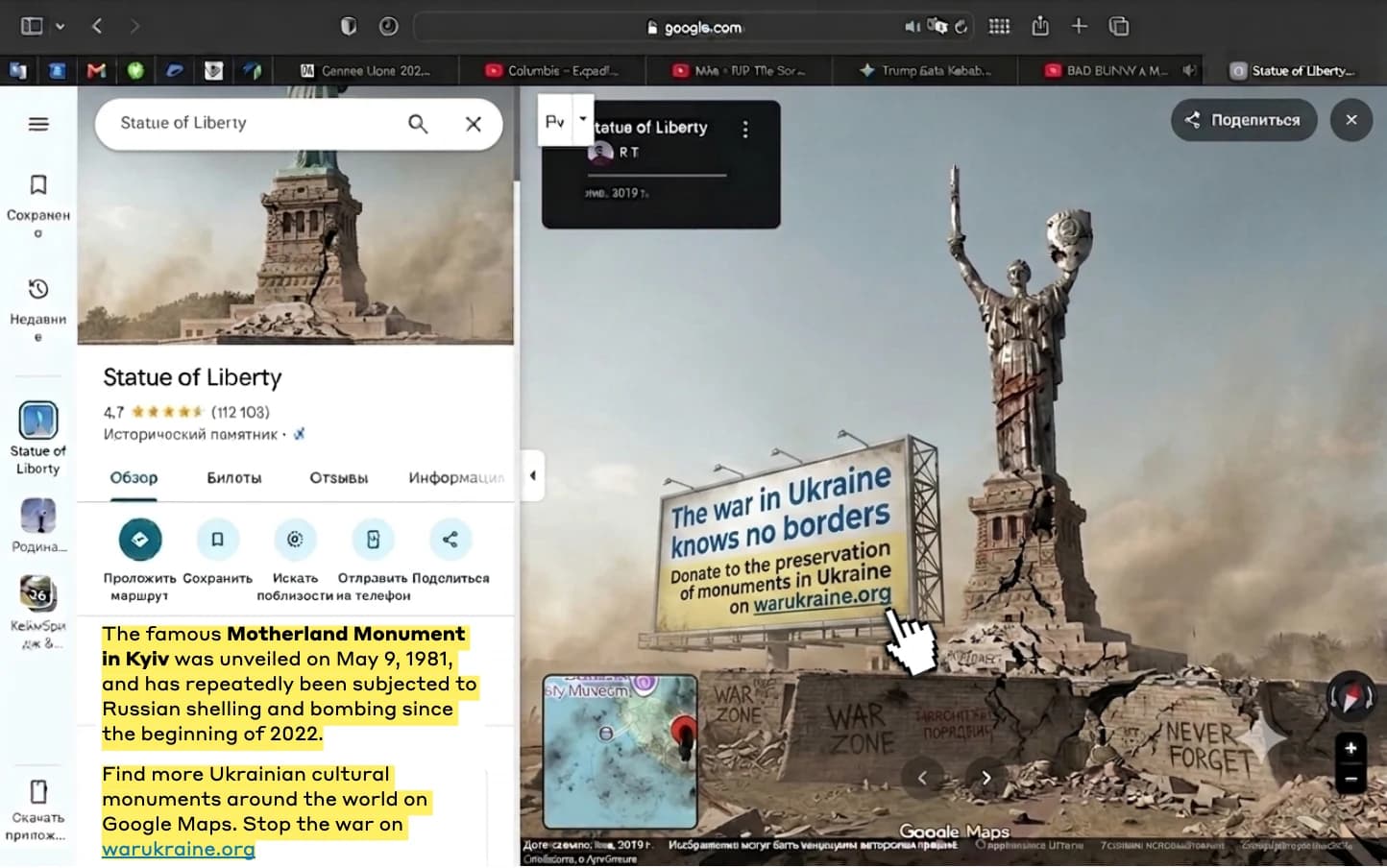The height and width of the screenshot is (868, 1387).
Task: Clear the Statue of Liberty search
Action: pyautogui.click(x=474, y=124)
